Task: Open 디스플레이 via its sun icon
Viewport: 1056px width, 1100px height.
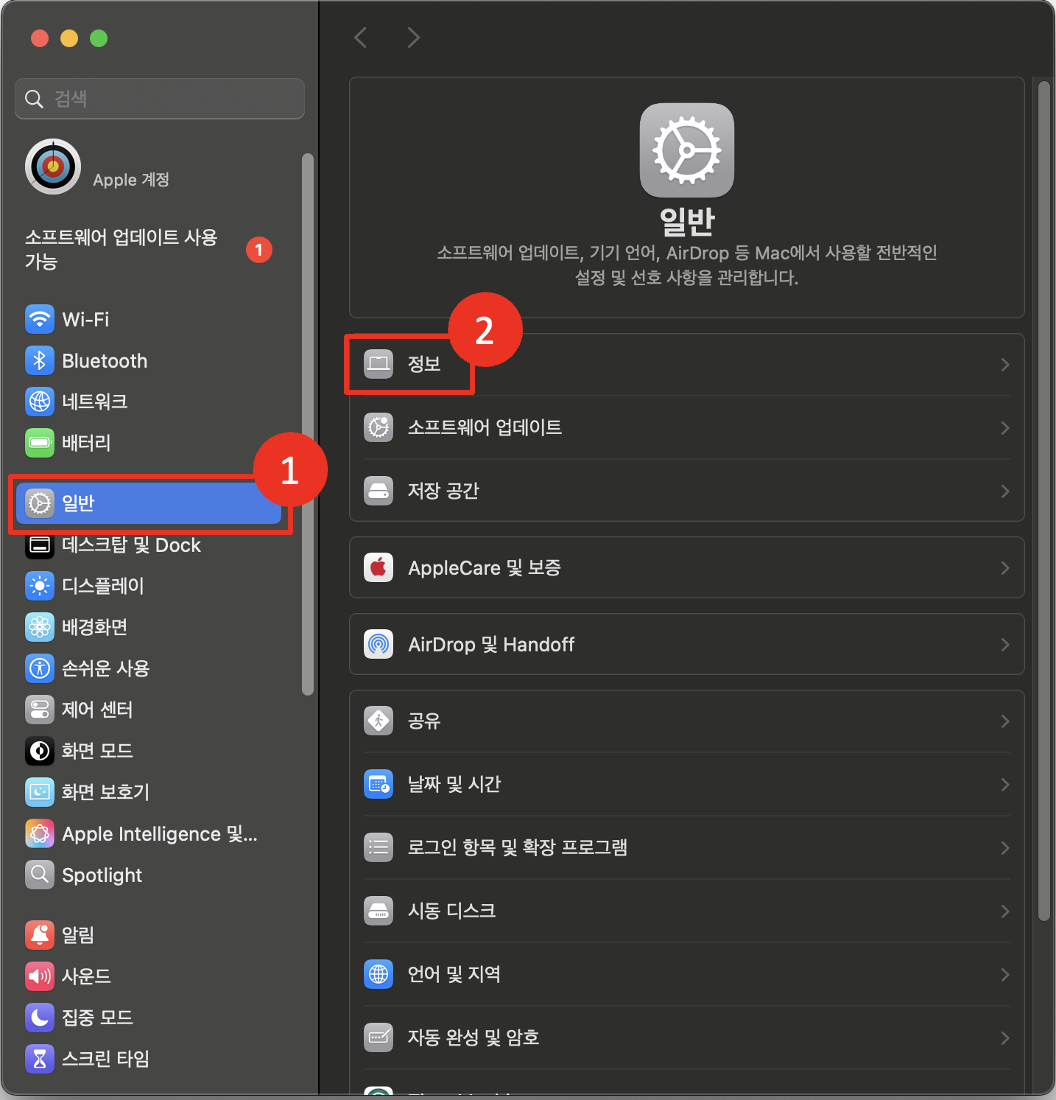Action: pos(39,586)
